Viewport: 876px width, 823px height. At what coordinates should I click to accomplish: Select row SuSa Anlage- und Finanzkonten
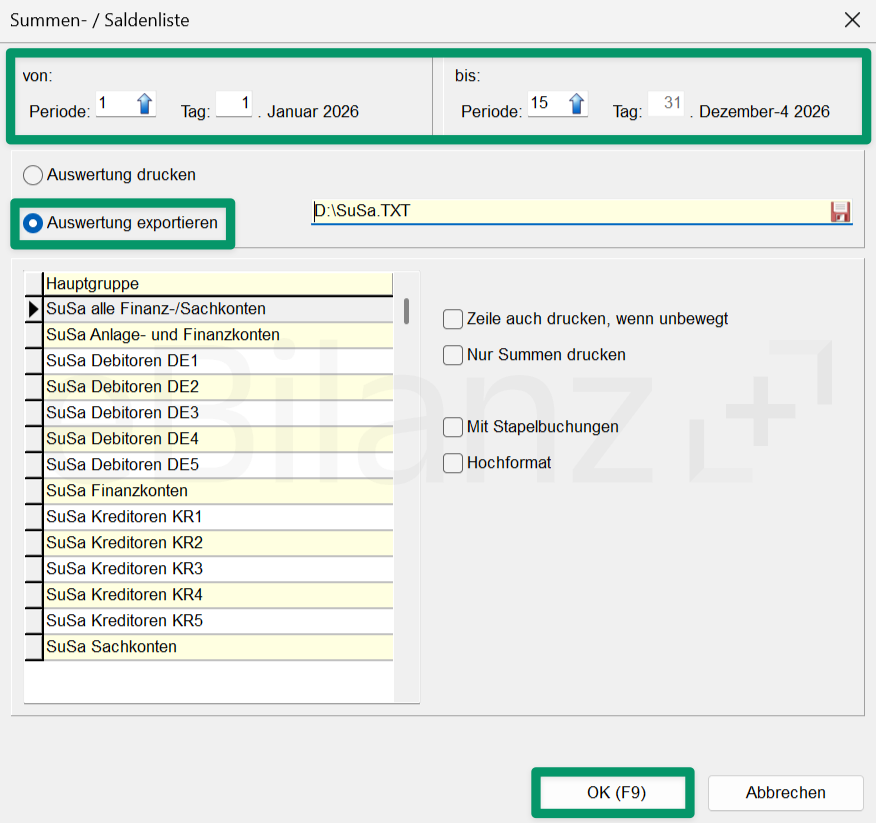point(218,335)
